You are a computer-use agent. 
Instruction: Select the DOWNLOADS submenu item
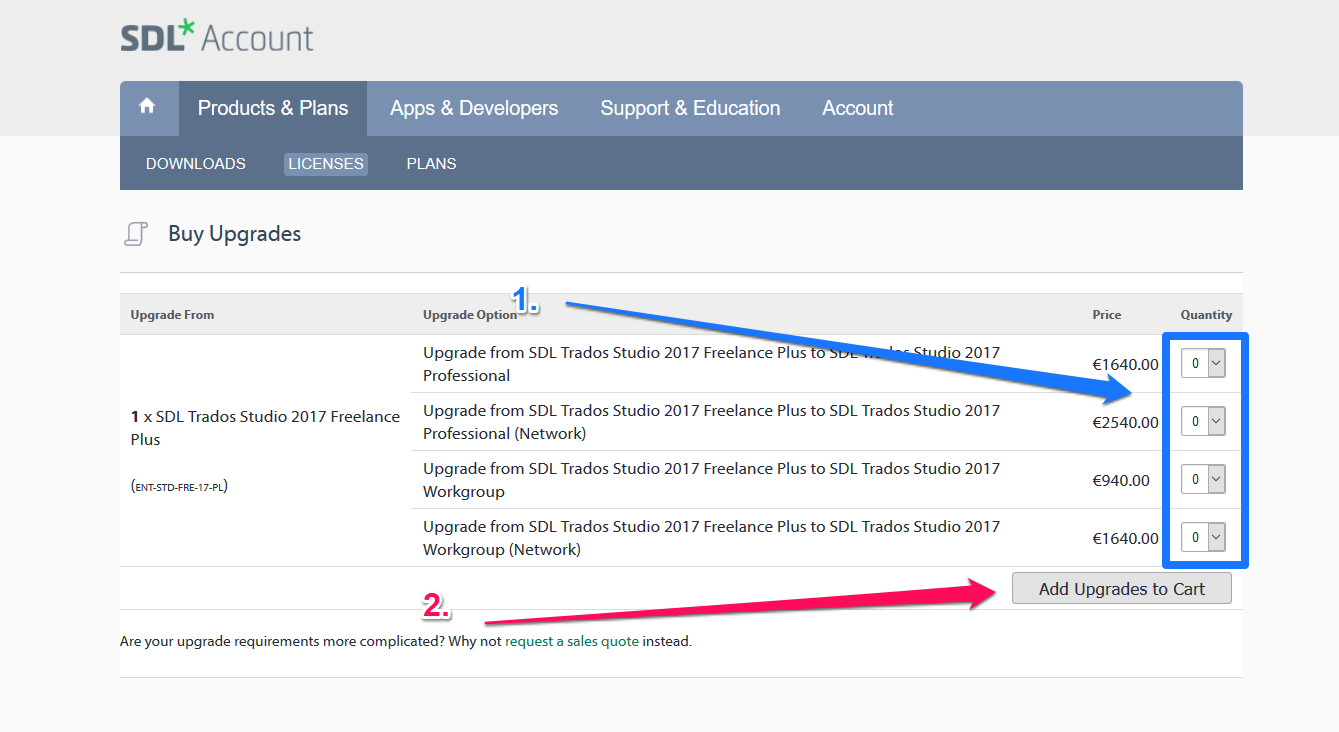(196, 164)
